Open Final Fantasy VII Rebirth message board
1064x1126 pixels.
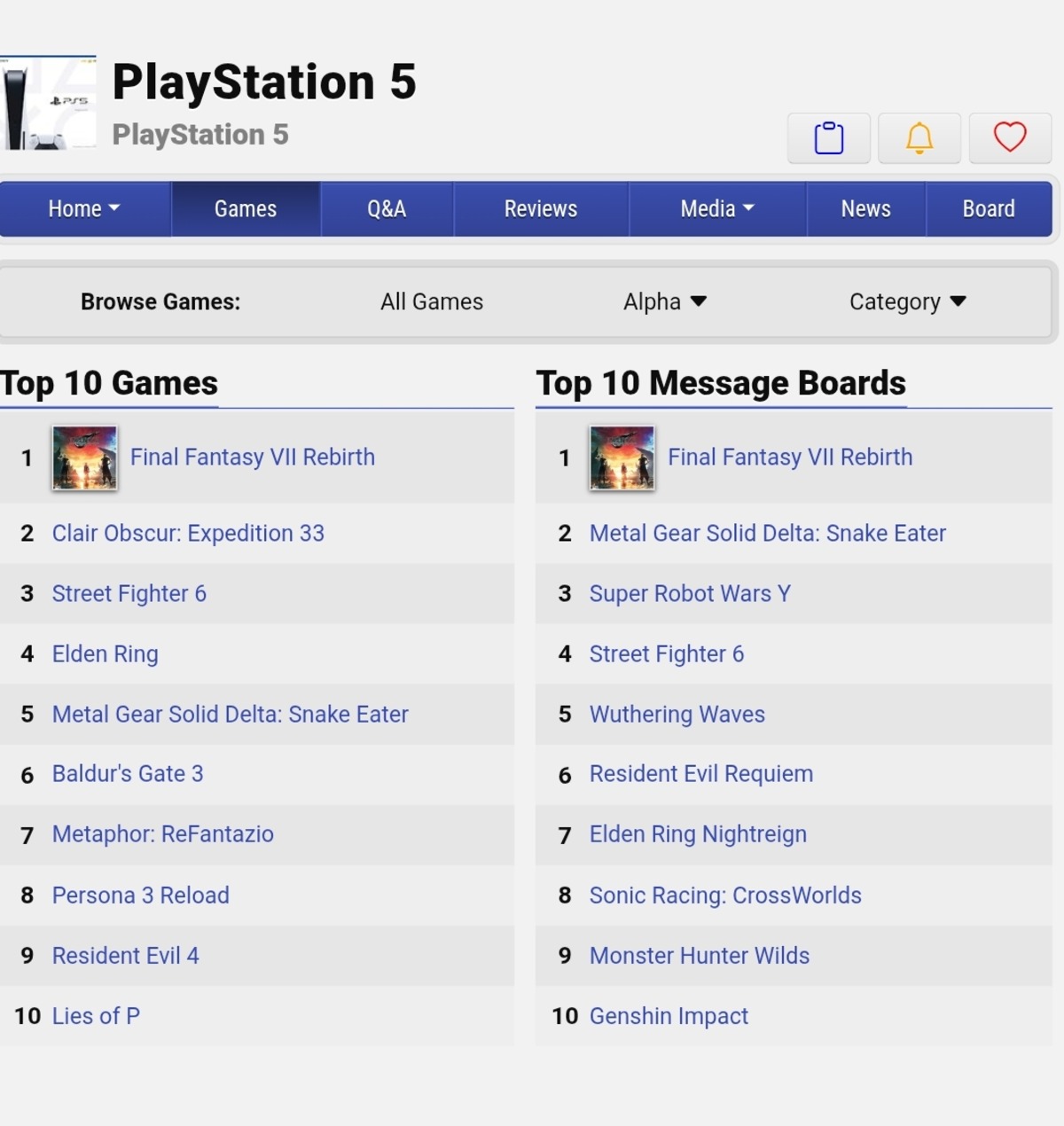point(790,457)
